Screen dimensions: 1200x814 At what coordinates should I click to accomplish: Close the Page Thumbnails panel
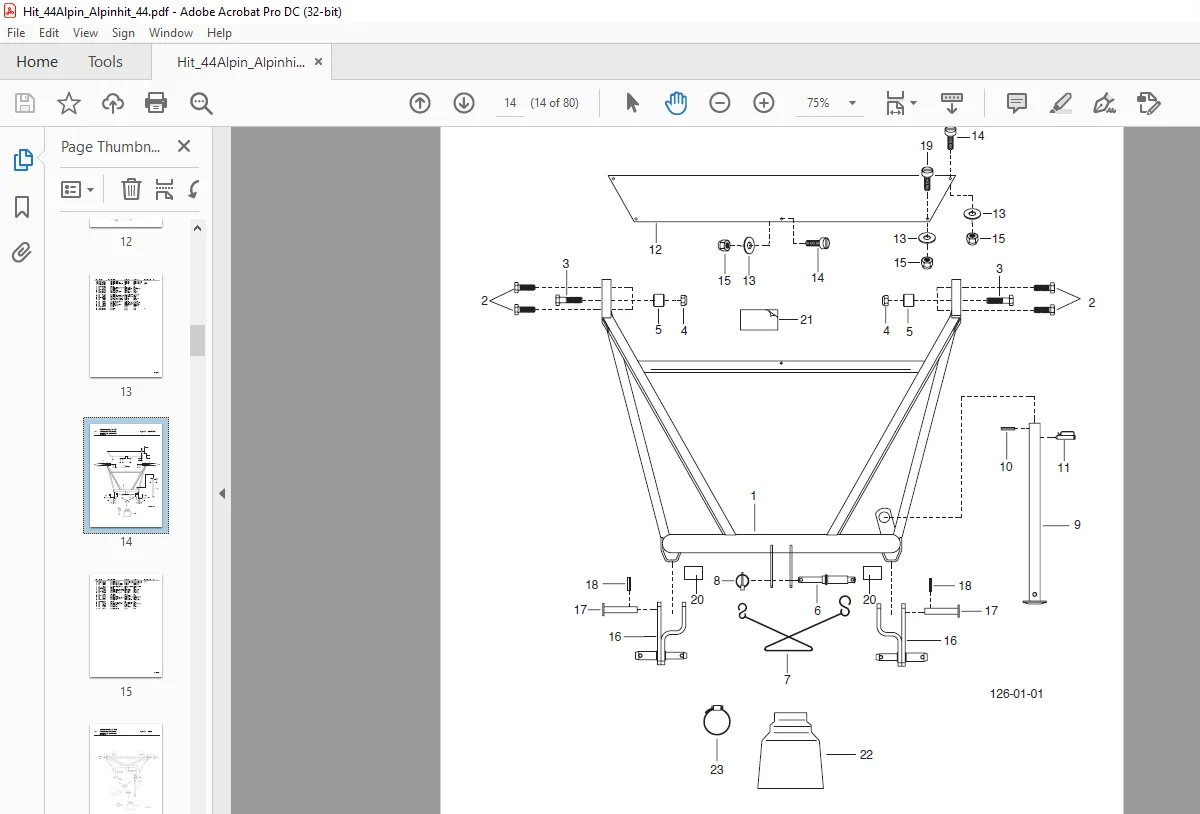pyautogui.click(x=184, y=146)
